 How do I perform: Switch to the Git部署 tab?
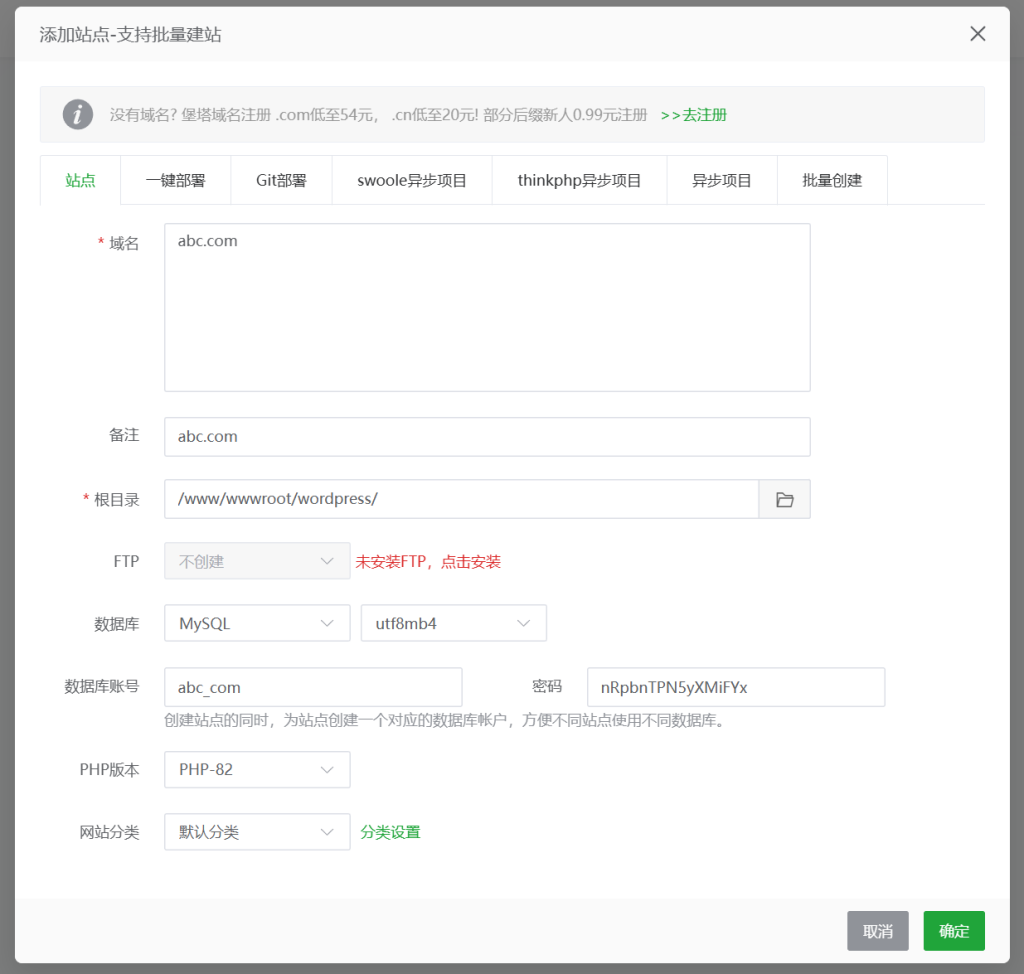point(281,181)
